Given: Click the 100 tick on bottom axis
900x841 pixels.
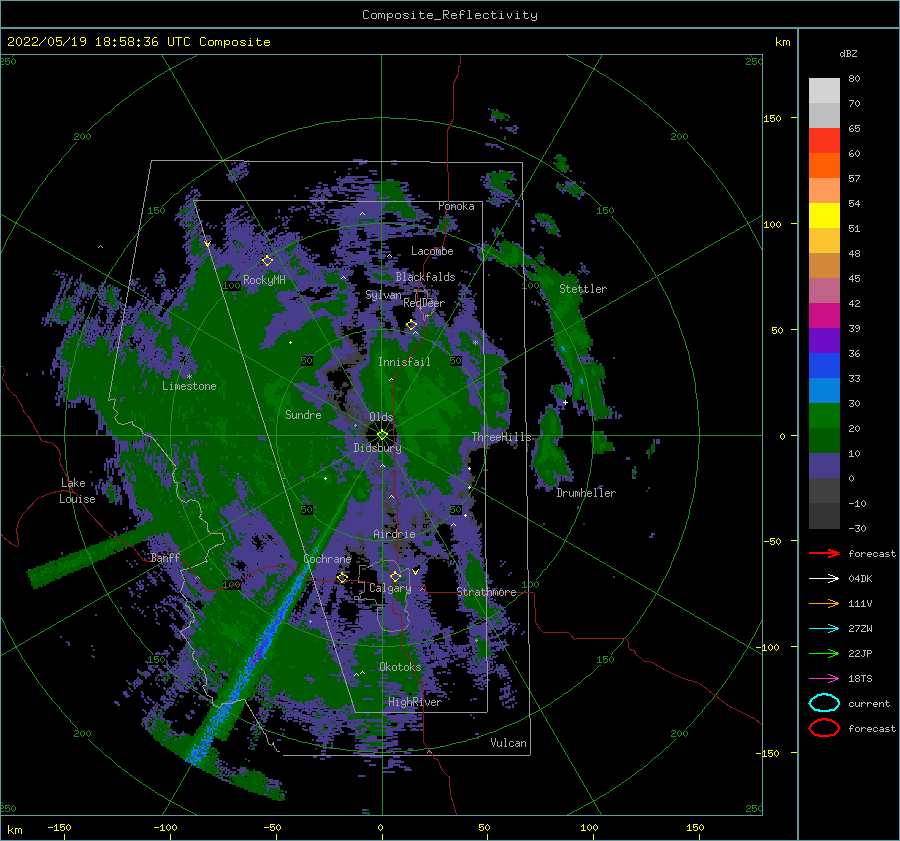Looking at the screenshot, I should tap(589, 827).
